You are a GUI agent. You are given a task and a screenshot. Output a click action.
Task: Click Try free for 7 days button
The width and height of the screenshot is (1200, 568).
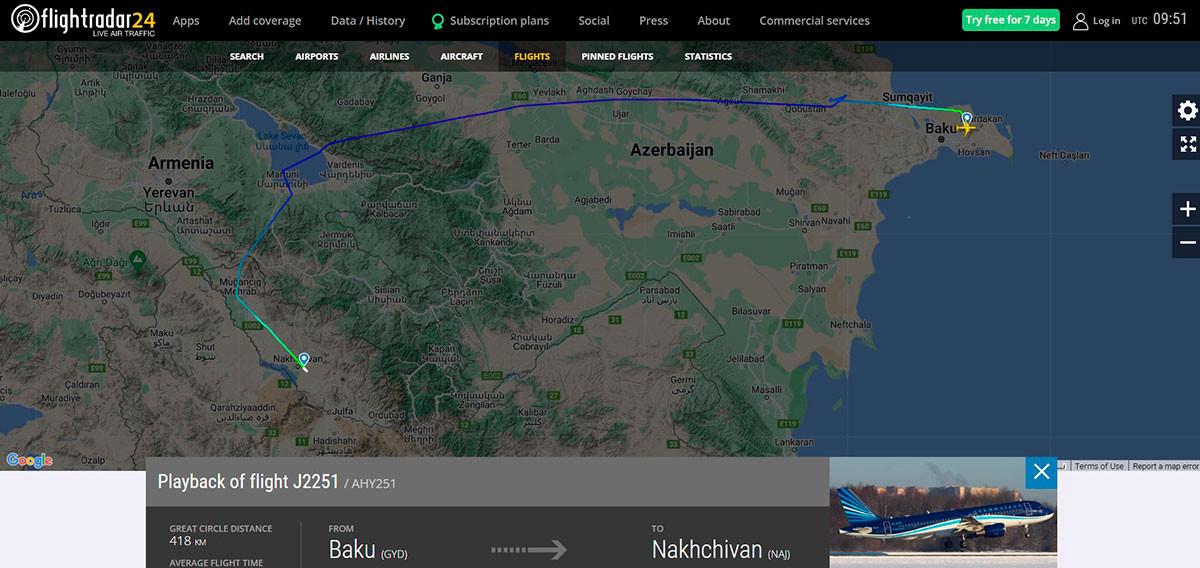click(1010, 20)
